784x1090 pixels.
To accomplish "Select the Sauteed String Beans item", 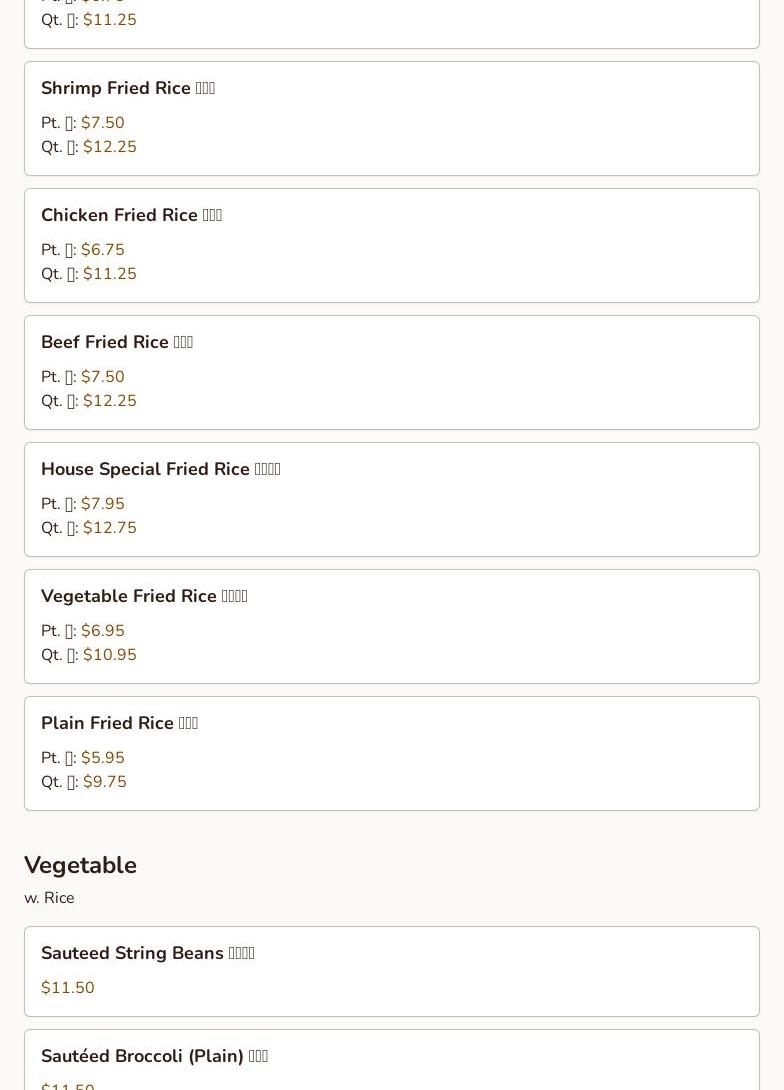I will [391, 971].
